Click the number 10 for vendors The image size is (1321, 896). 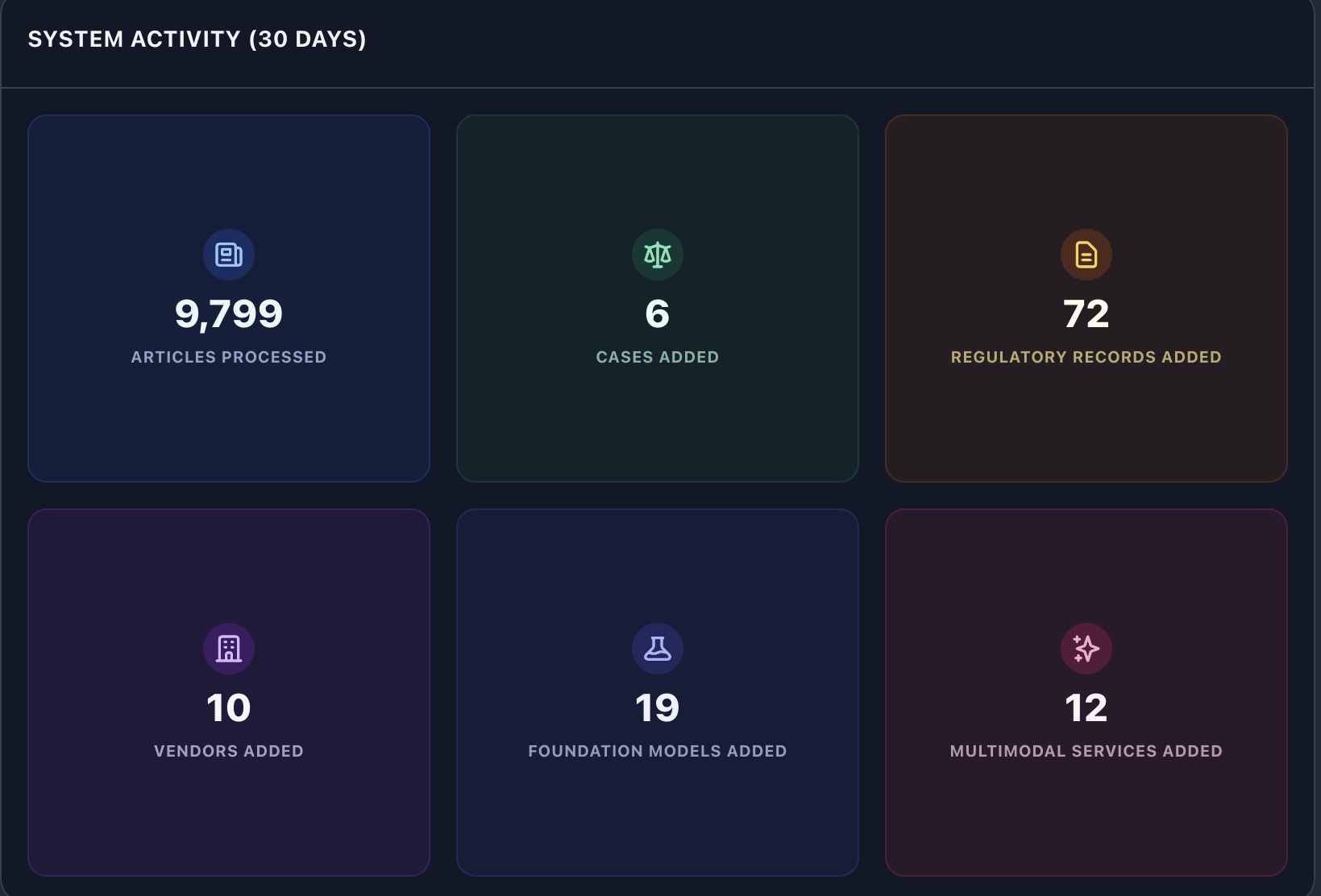229,707
